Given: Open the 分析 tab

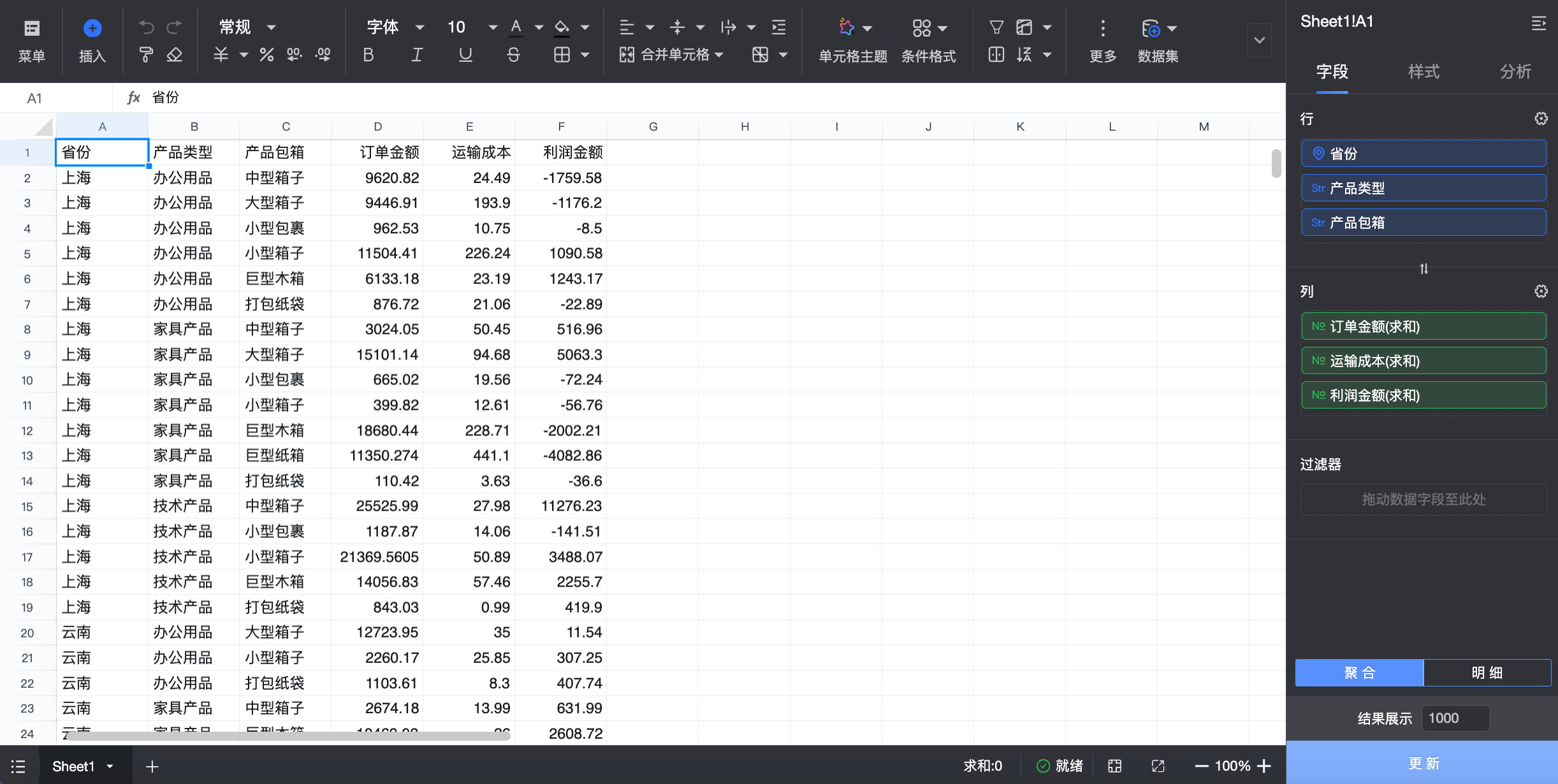Looking at the screenshot, I should tap(1515, 71).
